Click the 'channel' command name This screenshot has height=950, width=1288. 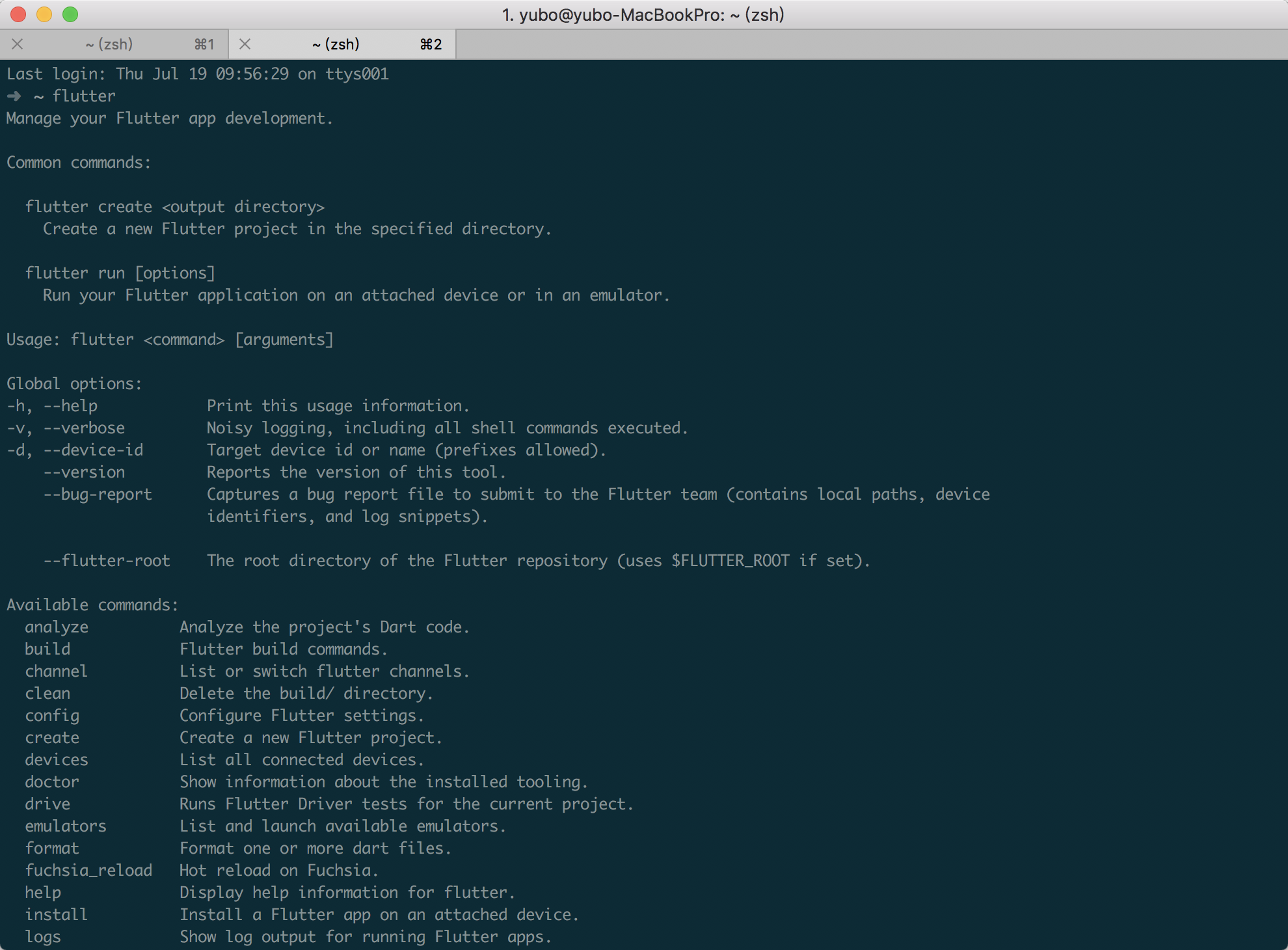click(x=57, y=672)
